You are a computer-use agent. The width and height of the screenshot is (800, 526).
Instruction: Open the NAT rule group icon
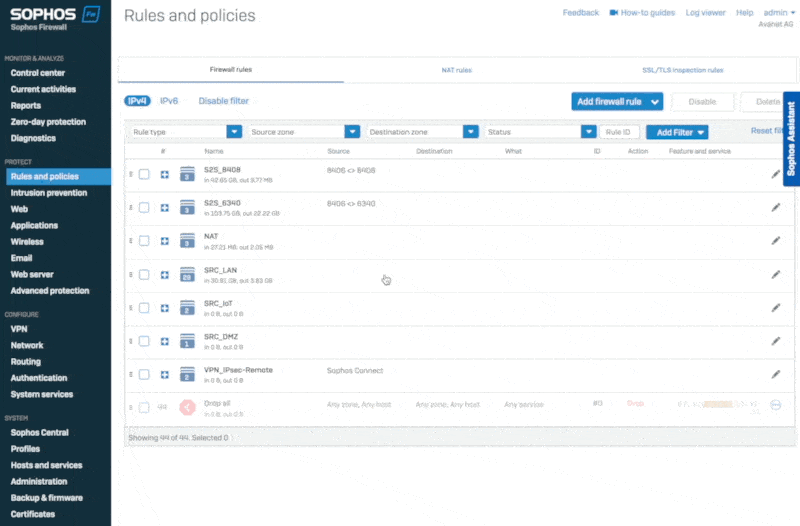pos(187,240)
